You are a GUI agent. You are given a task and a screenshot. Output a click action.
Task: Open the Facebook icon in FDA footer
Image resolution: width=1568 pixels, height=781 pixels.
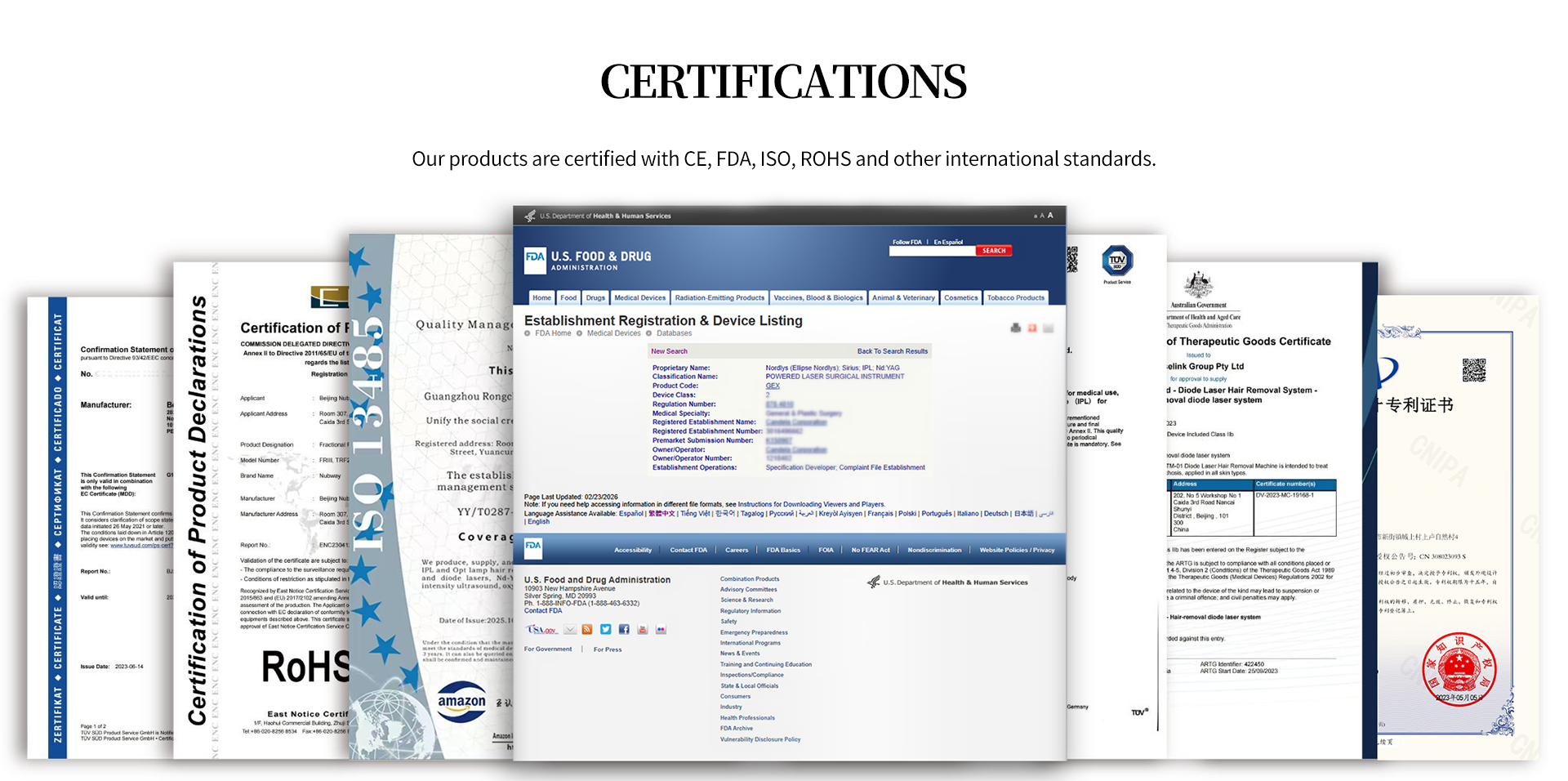(x=624, y=629)
